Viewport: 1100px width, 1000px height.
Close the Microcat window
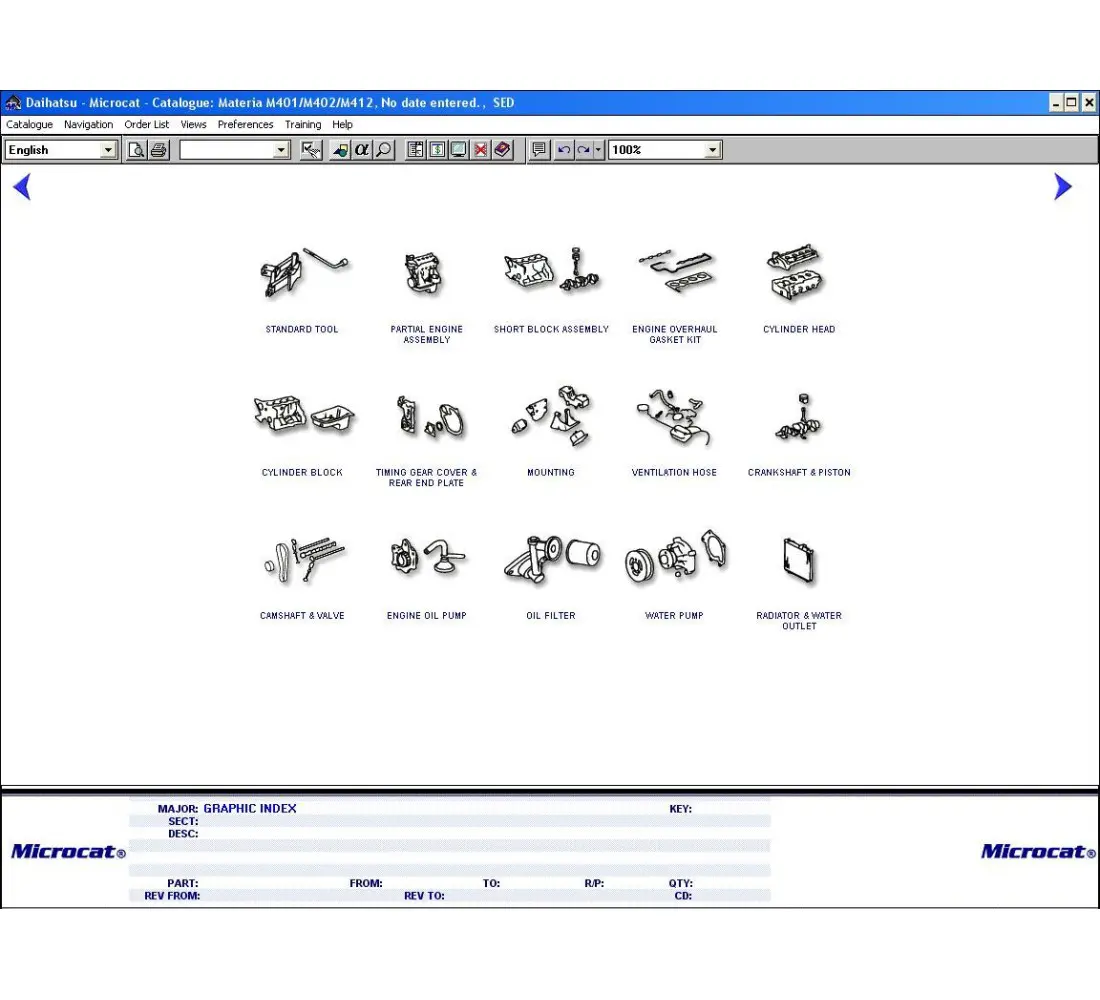[x=1089, y=103]
